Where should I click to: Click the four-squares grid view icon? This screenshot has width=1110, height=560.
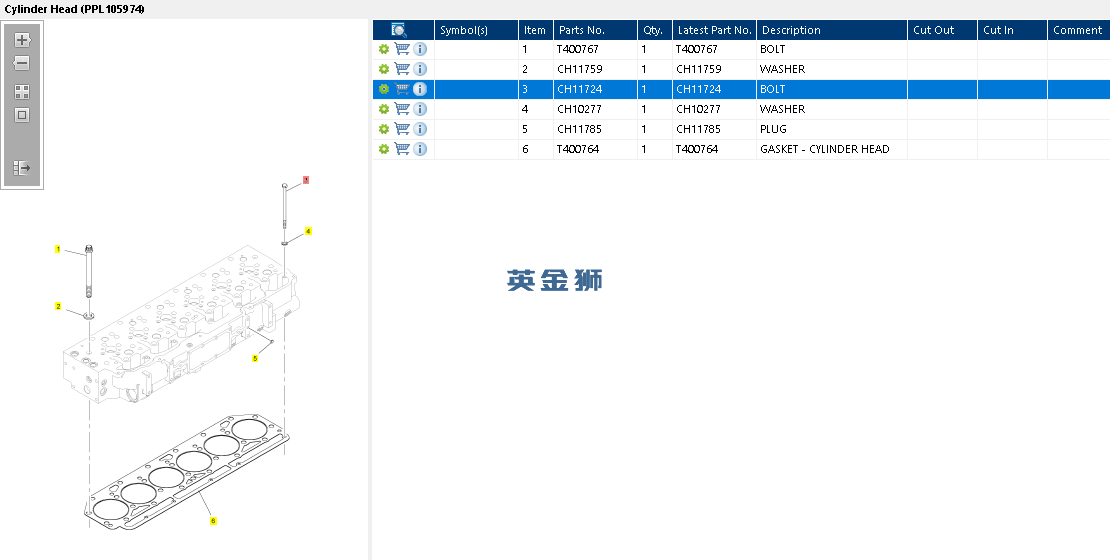(x=22, y=92)
